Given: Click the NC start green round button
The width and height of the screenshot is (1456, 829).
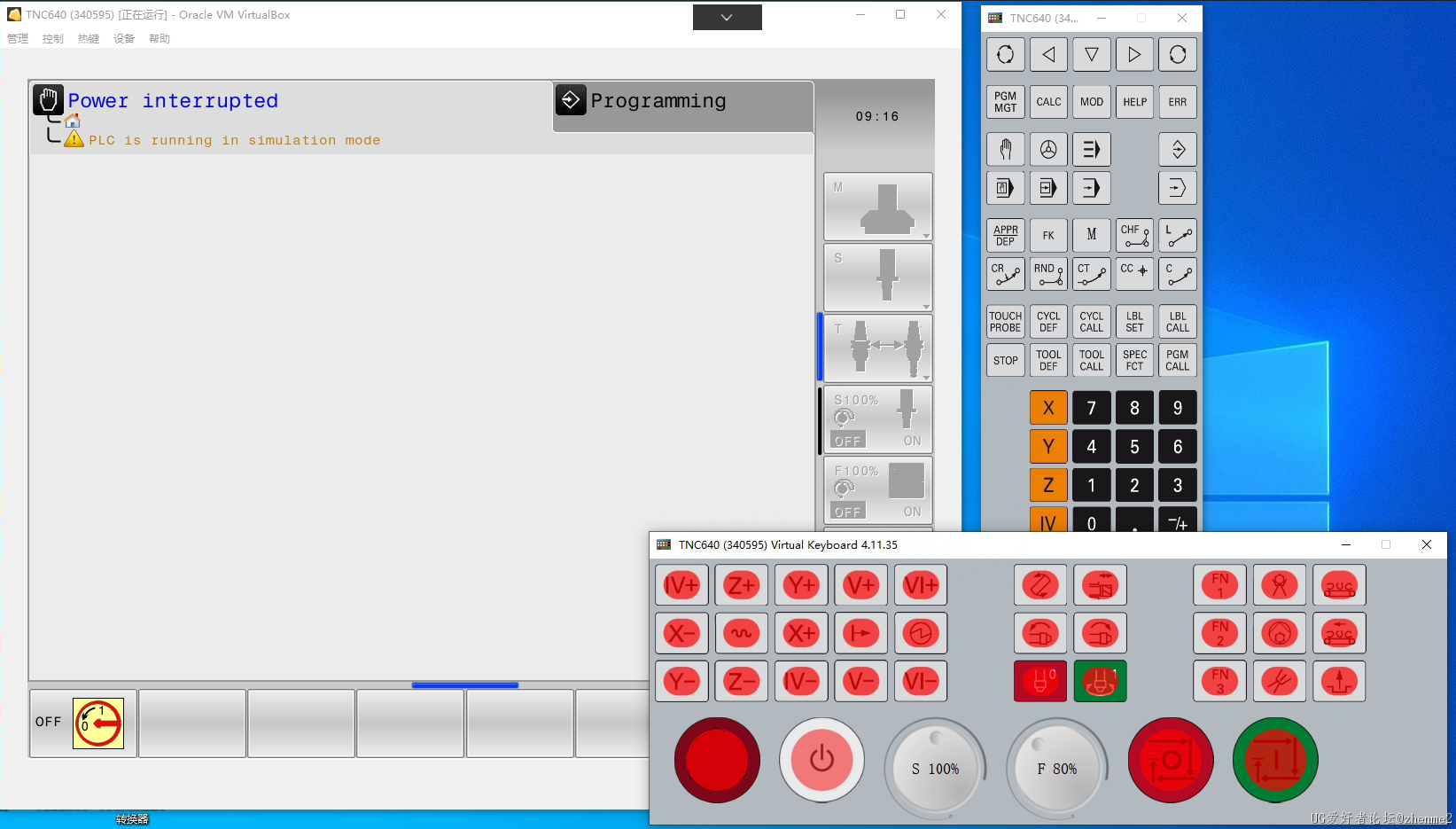Looking at the screenshot, I should [x=1275, y=760].
